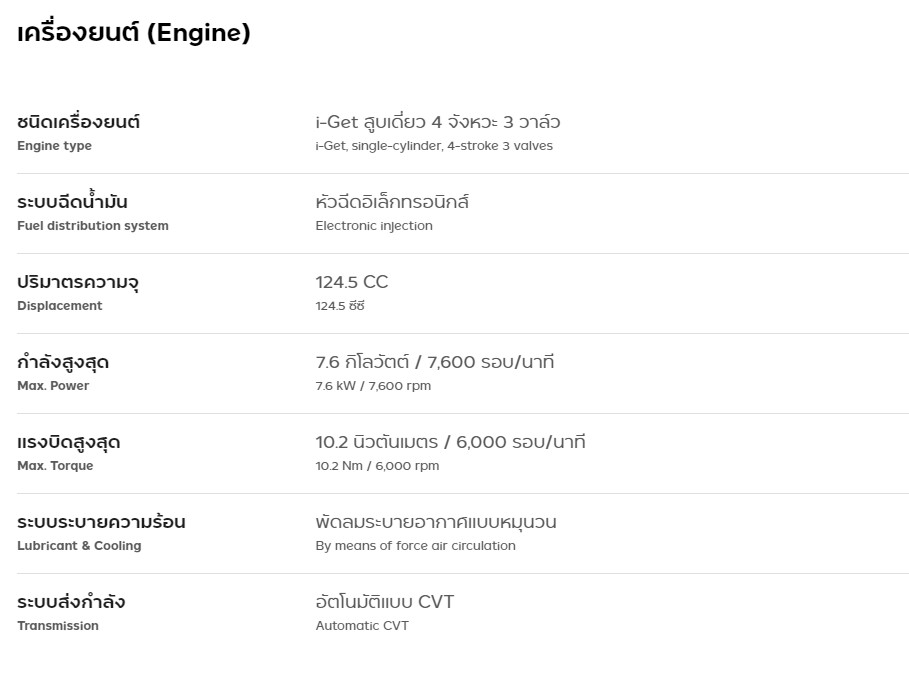
Task: Click the Engine section heading
Action: click(x=134, y=34)
